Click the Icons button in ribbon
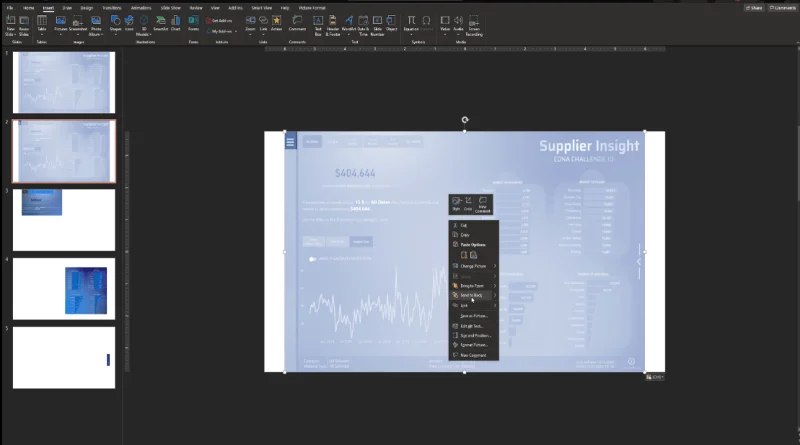 click(x=129, y=23)
